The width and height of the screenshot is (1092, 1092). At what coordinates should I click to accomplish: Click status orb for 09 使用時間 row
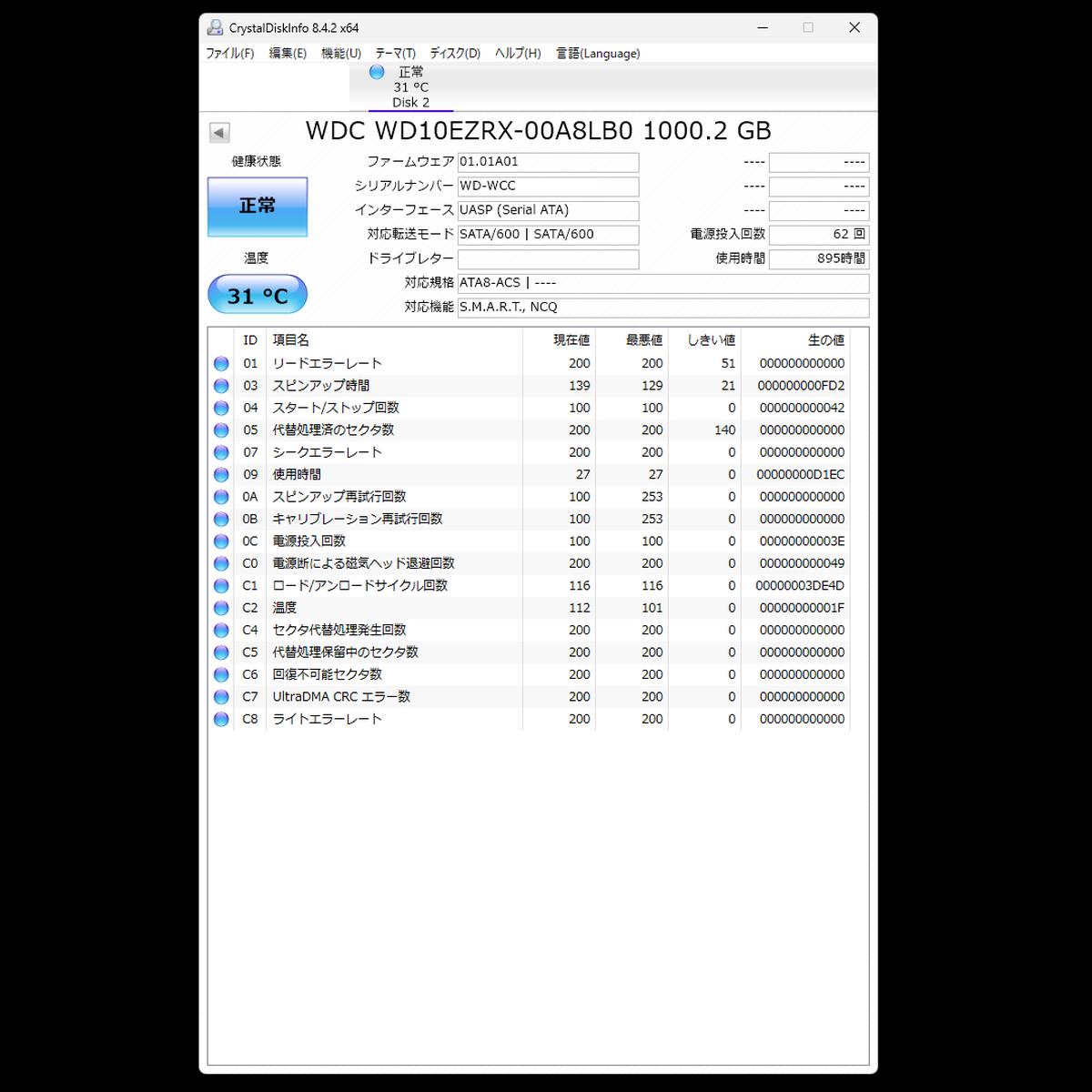tap(221, 475)
